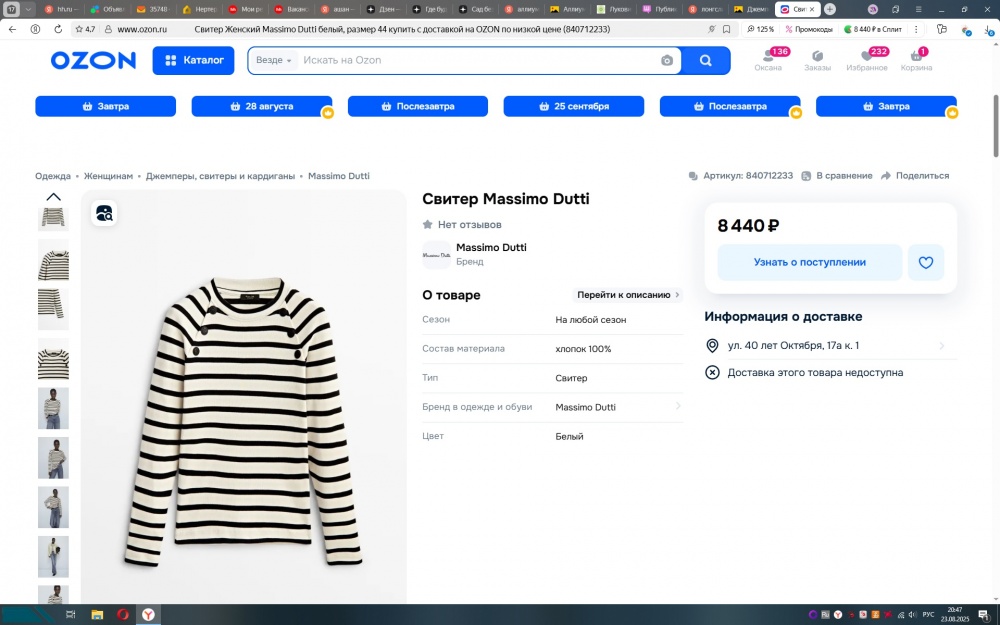Click the На любой сезон value
Image resolution: width=1000 pixels, height=625 pixels.
591,320
